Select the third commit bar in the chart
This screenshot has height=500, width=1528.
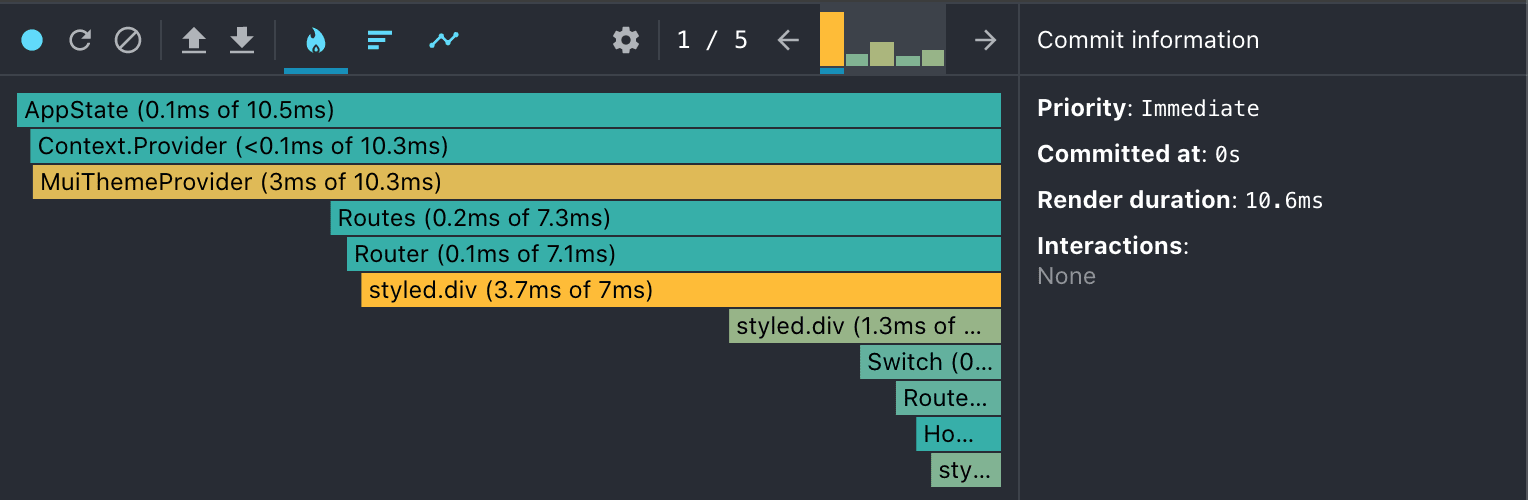(x=882, y=54)
